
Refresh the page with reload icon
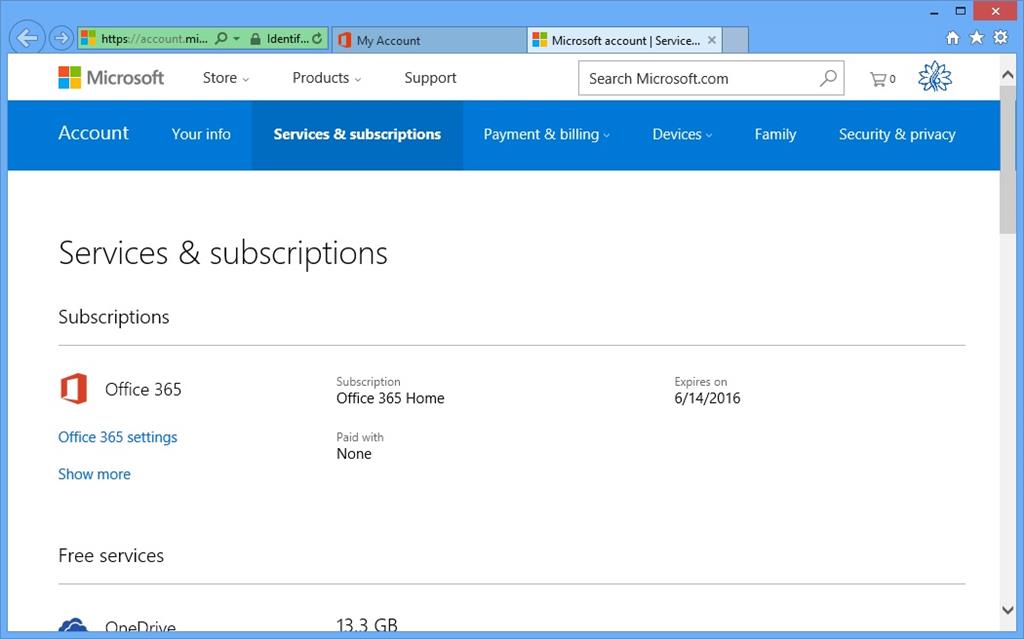click(x=317, y=39)
